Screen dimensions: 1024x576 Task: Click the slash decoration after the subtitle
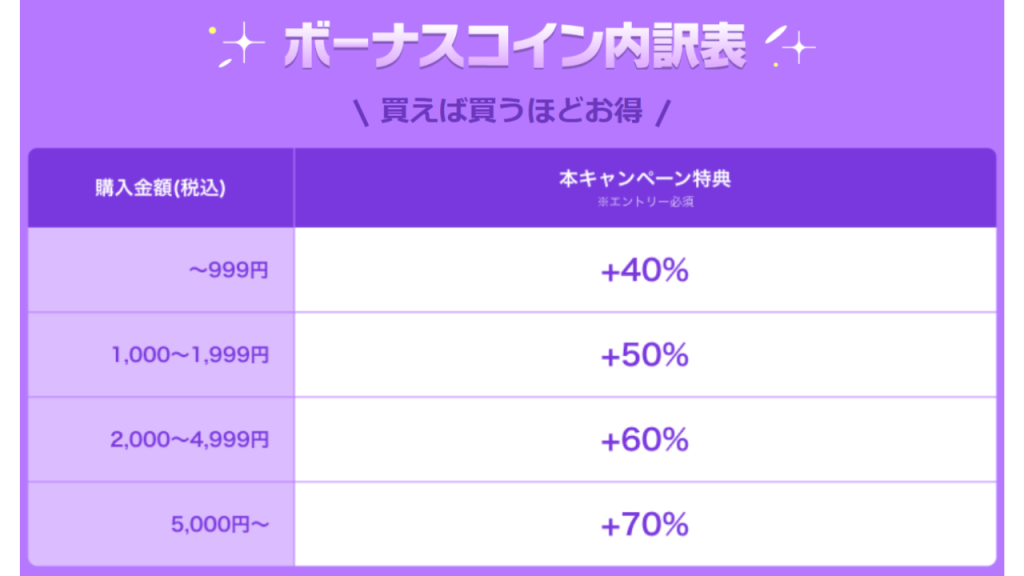(x=660, y=111)
